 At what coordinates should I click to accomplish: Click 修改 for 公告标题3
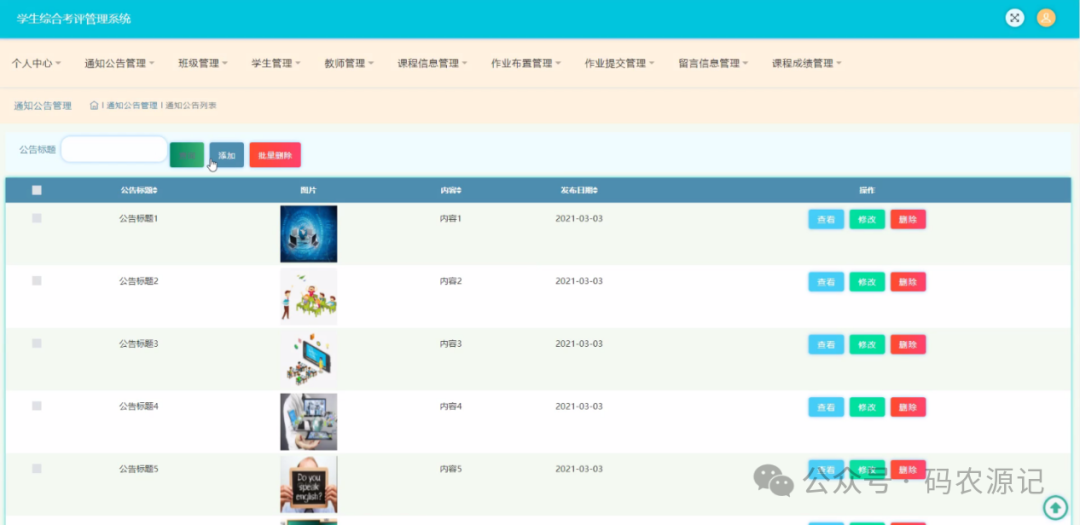point(867,344)
